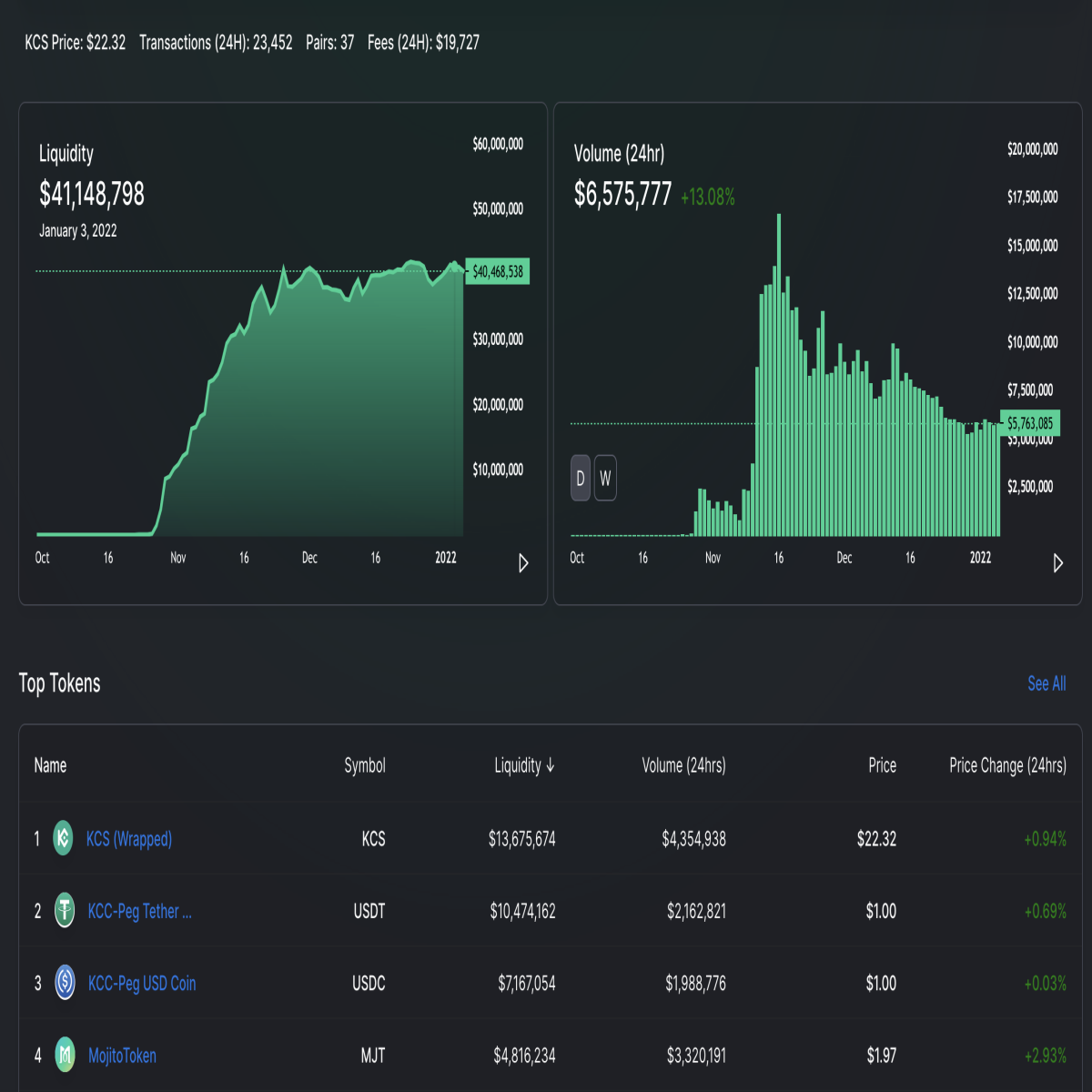Sort table by Price Change (24hrs) header

point(1007,765)
